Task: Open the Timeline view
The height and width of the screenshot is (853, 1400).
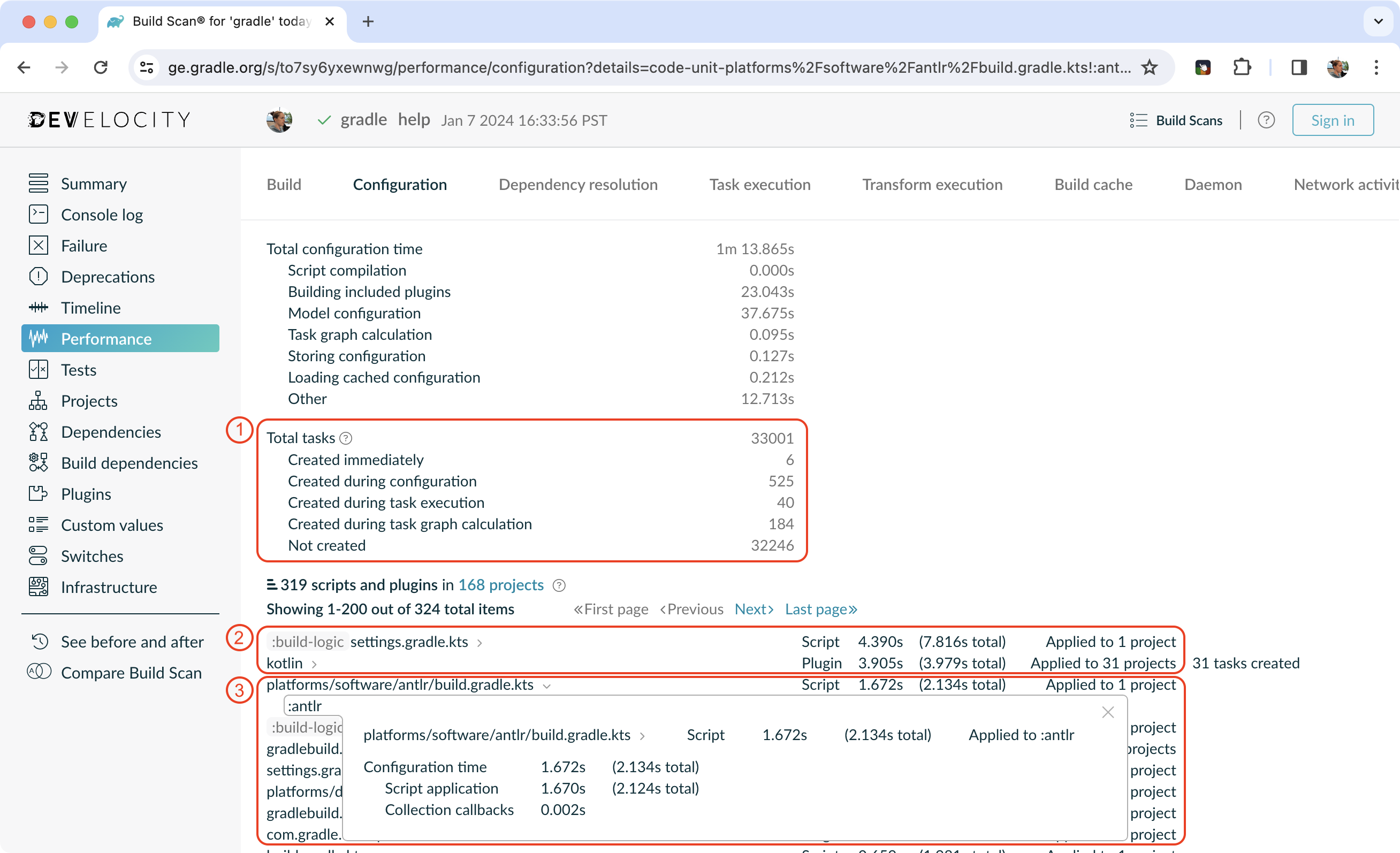Action: 90,308
